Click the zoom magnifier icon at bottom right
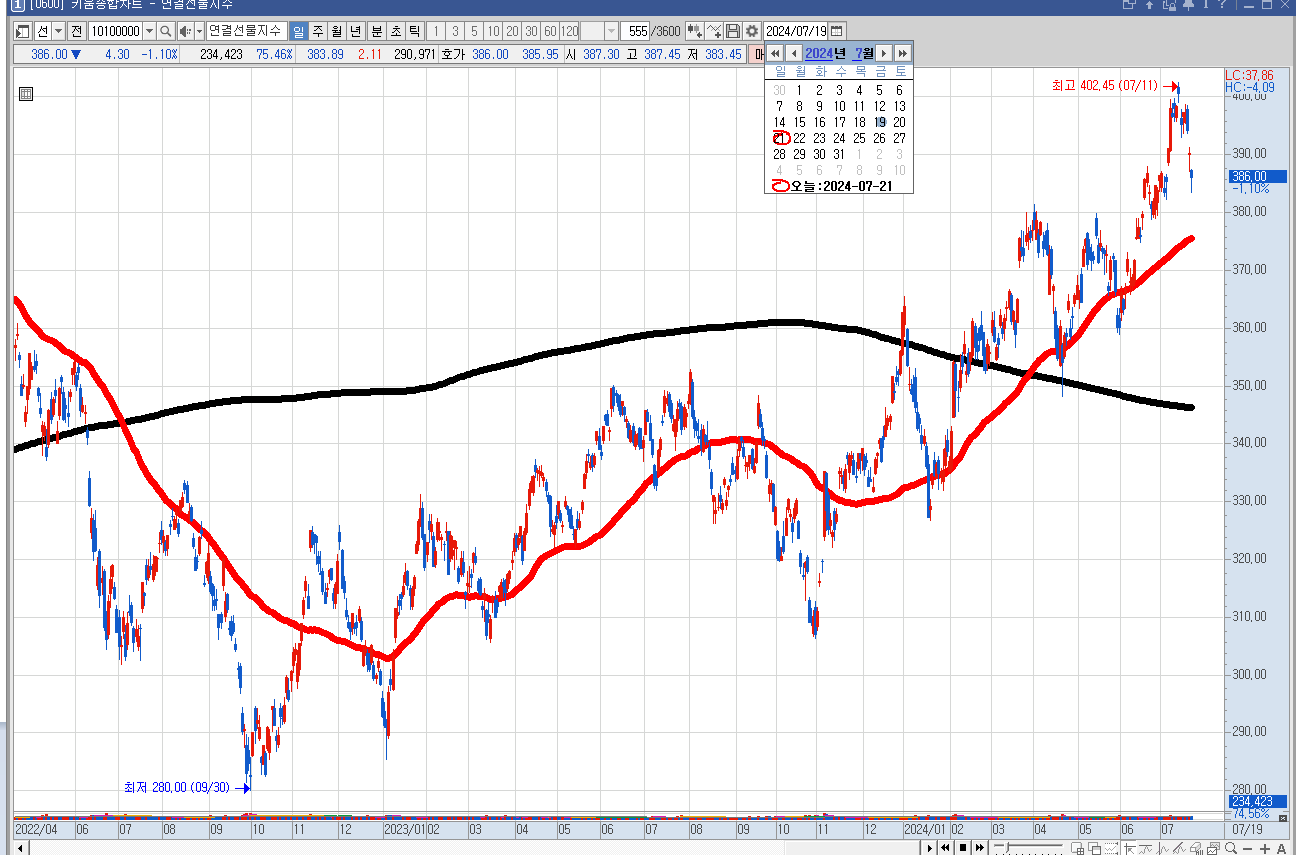This screenshot has height=864, width=1296. (1230, 848)
